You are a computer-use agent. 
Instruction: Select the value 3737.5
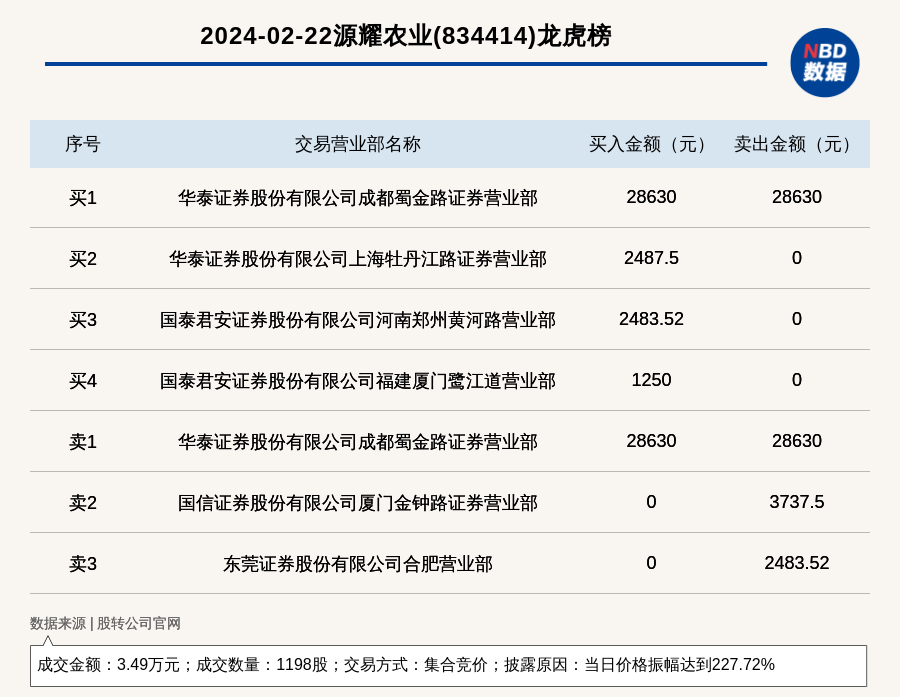(x=797, y=501)
